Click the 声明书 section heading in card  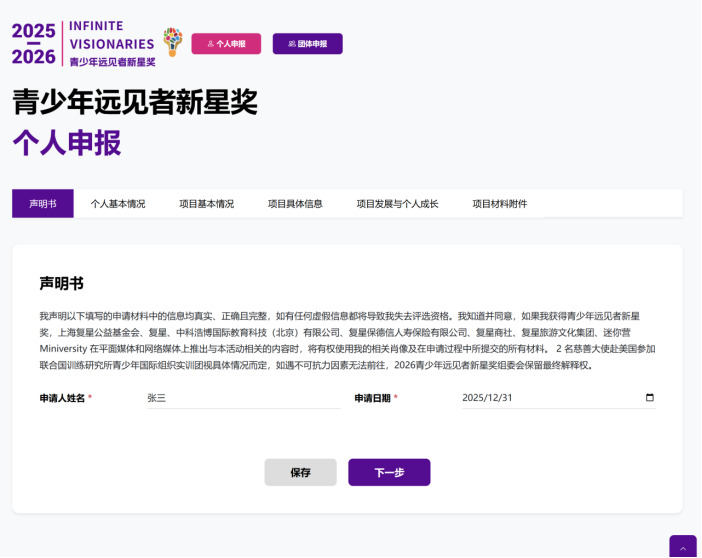[62, 283]
